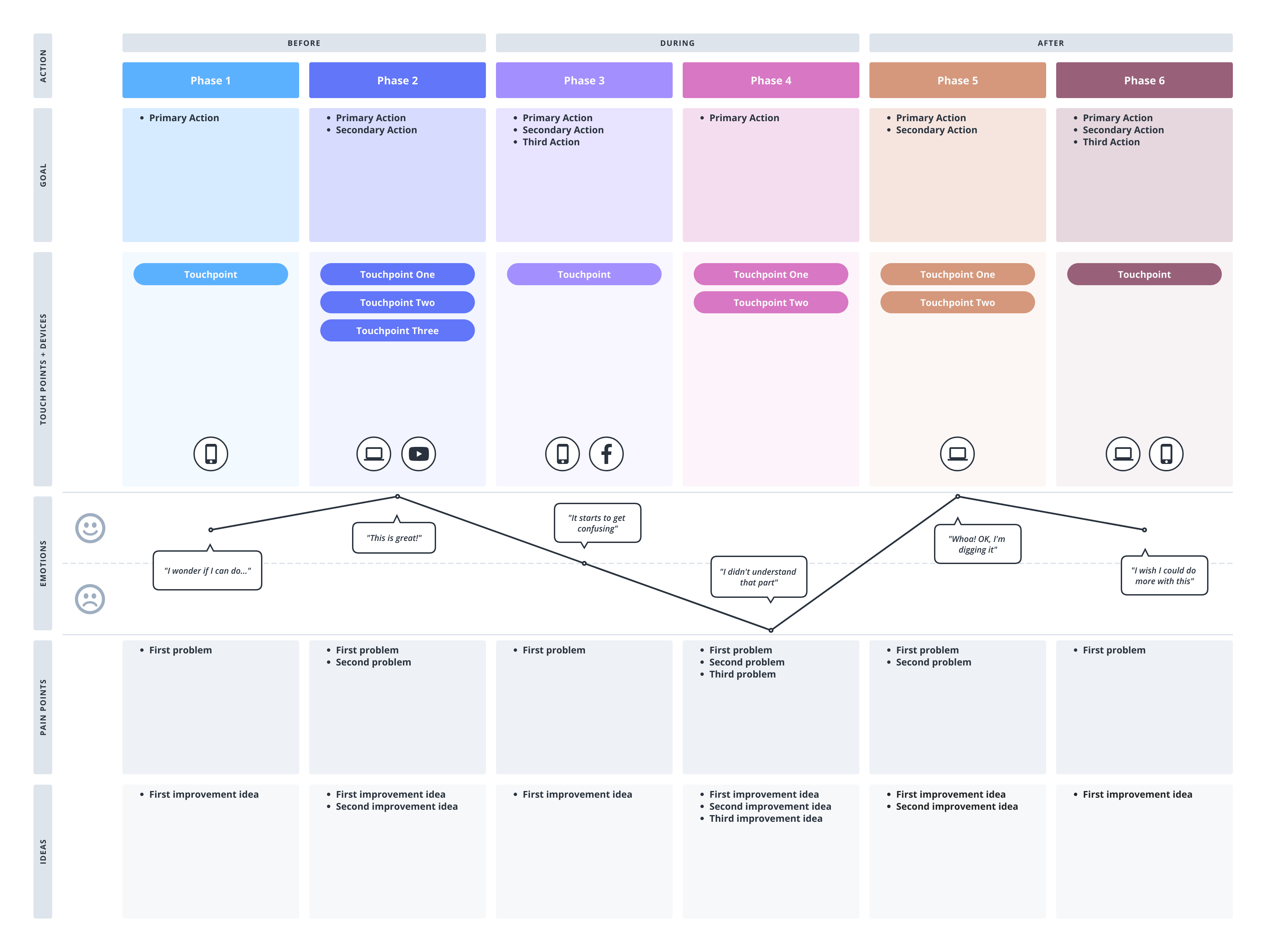Click the mauve Touchpoint pill in Phase 6

[1145, 274]
